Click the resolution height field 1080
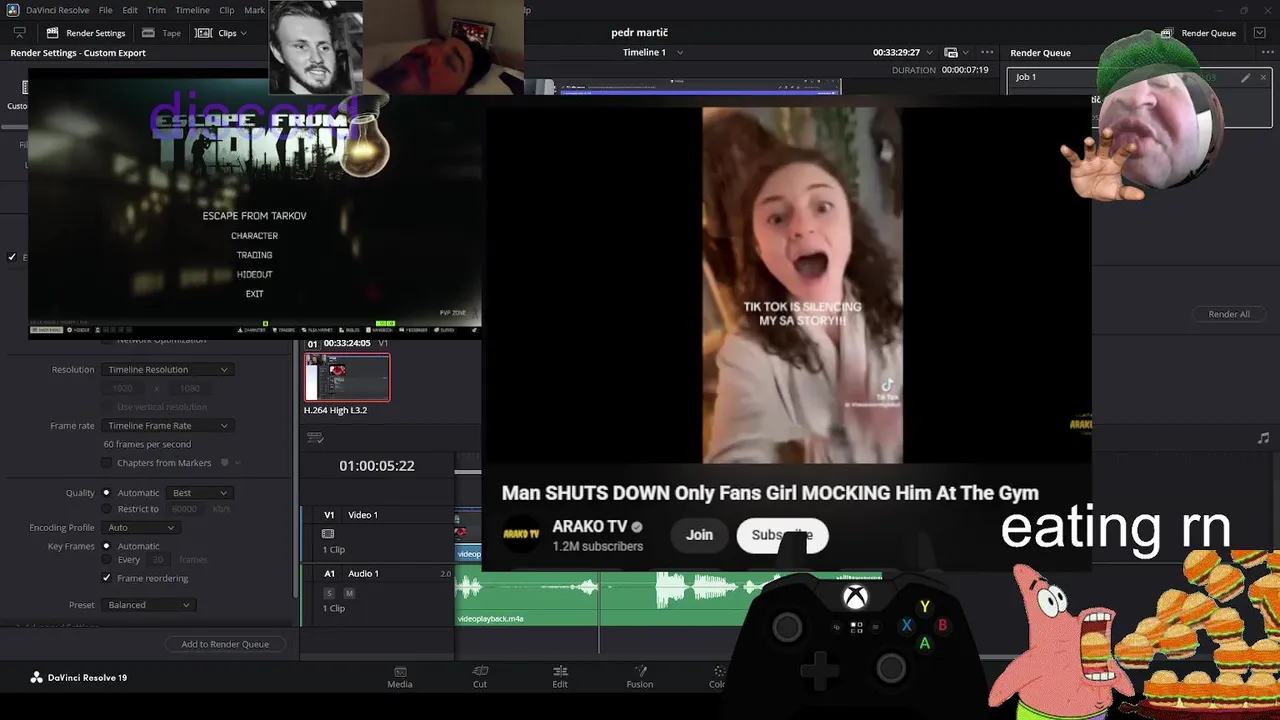The image size is (1280, 720). pos(189,388)
